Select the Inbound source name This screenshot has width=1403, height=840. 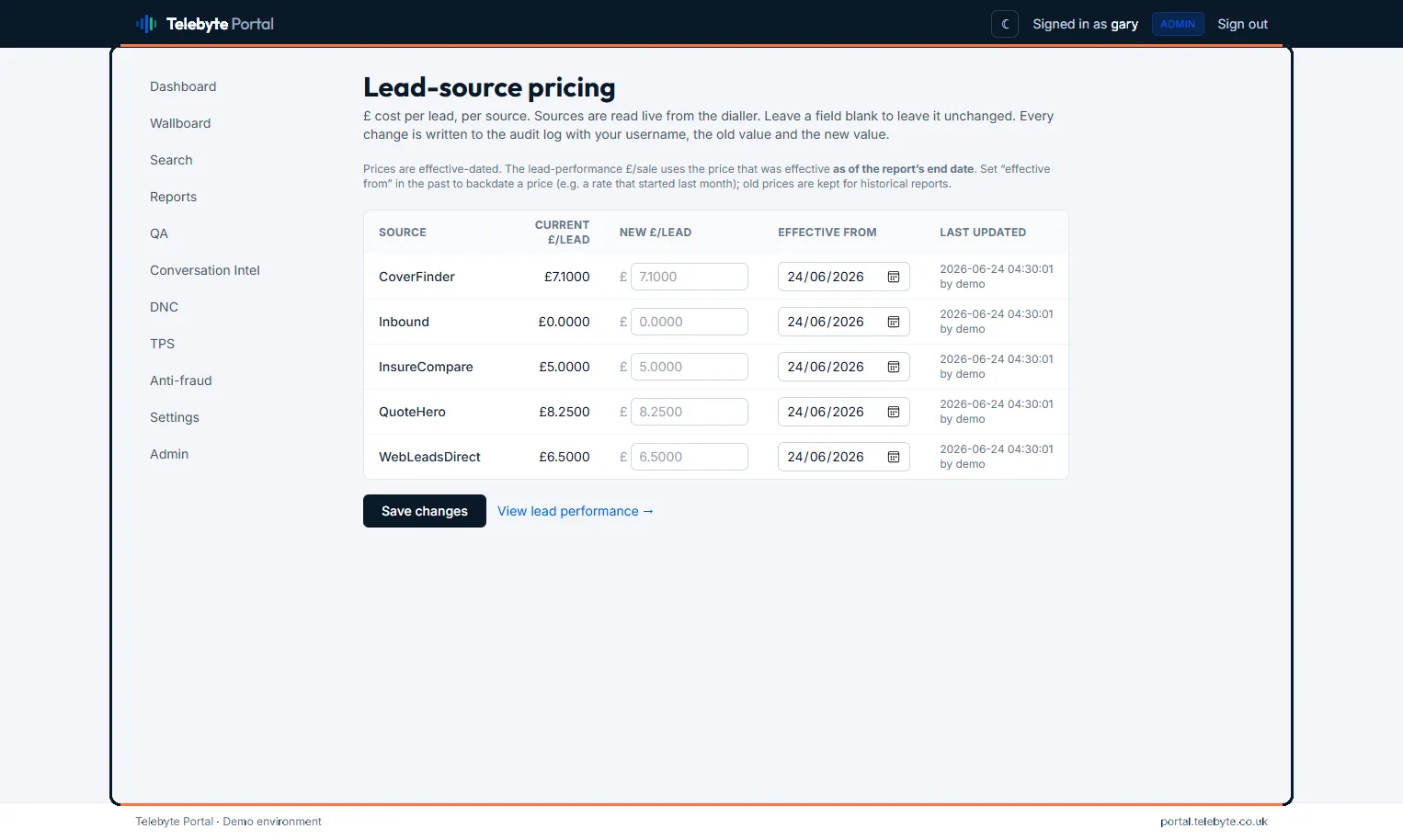point(404,322)
